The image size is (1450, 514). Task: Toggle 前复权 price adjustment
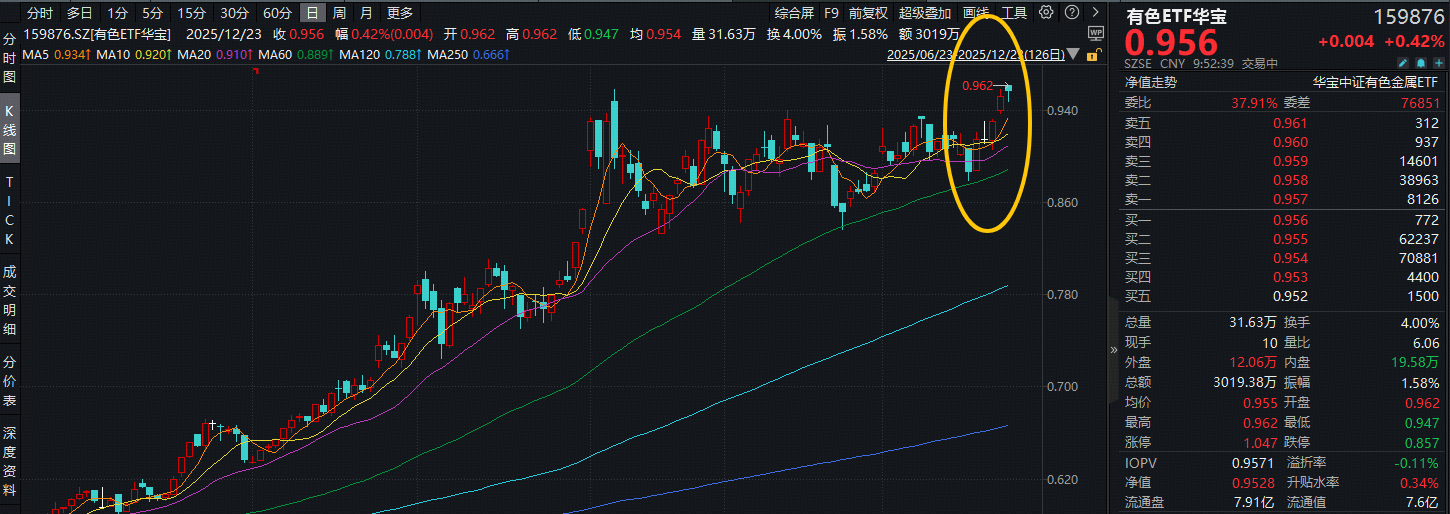[x=867, y=13]
